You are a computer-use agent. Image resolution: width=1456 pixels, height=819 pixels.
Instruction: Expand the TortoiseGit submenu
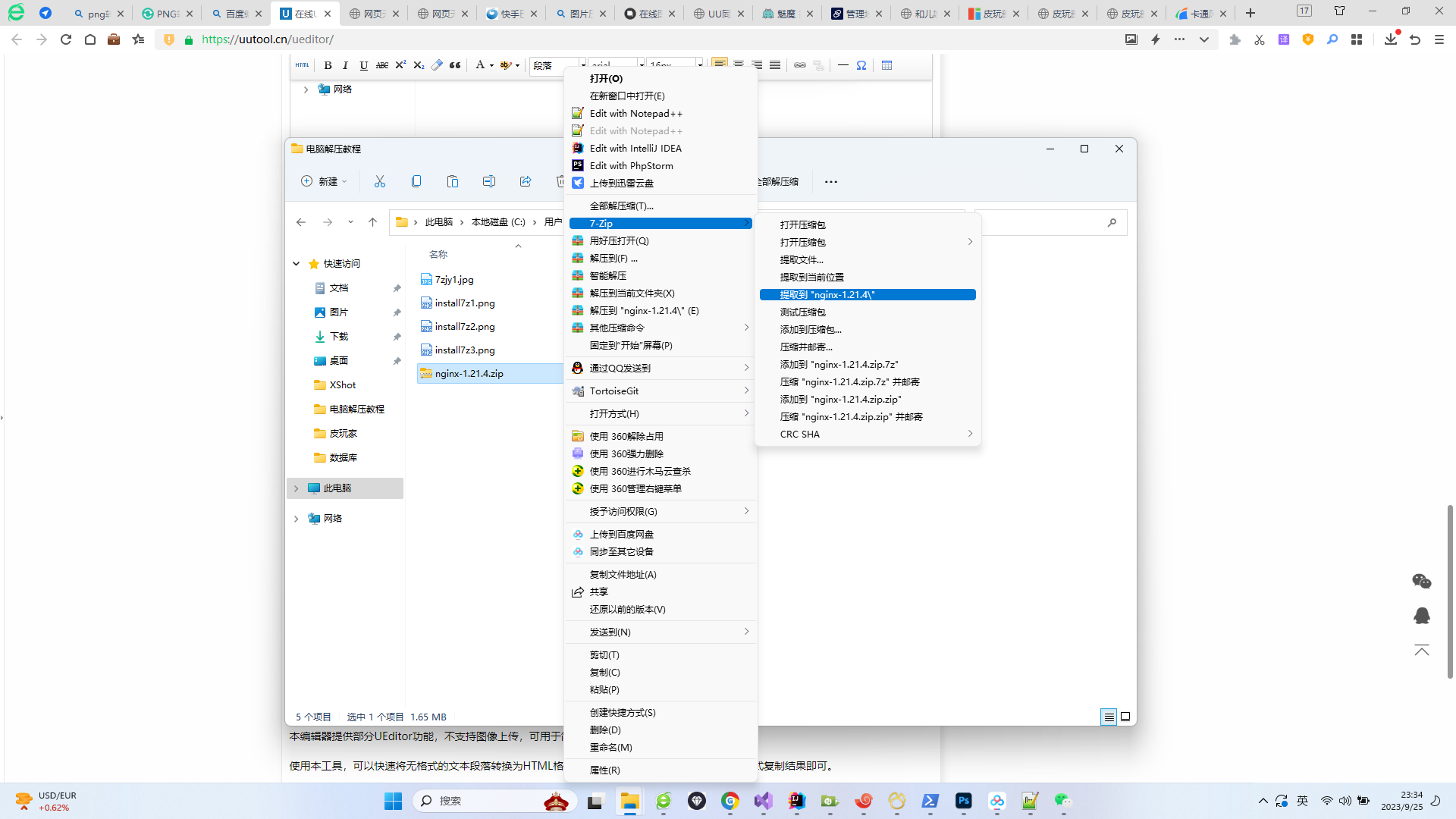click(x=661, y=391)
